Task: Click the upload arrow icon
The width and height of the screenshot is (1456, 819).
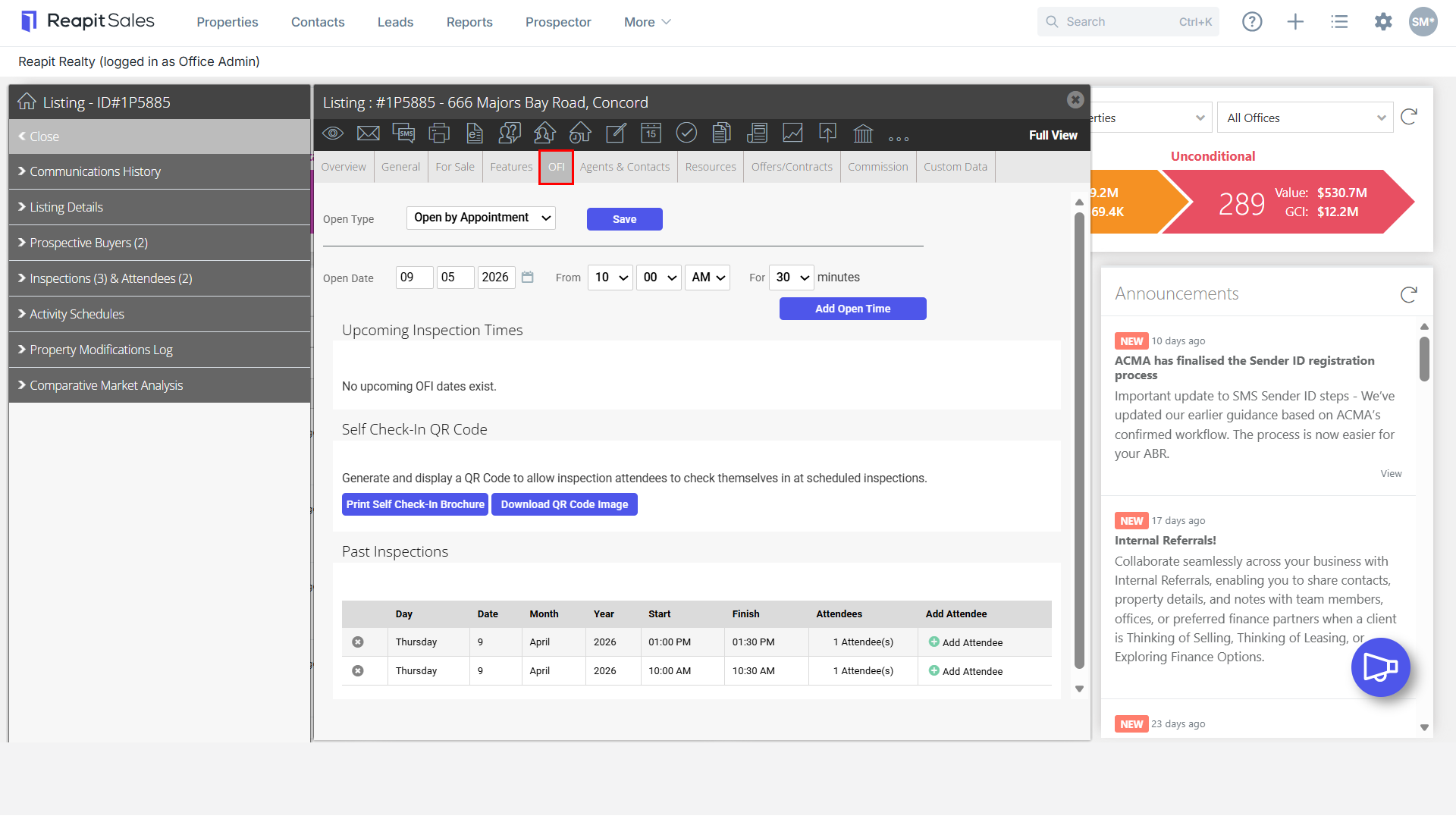Action: [827, 133]
